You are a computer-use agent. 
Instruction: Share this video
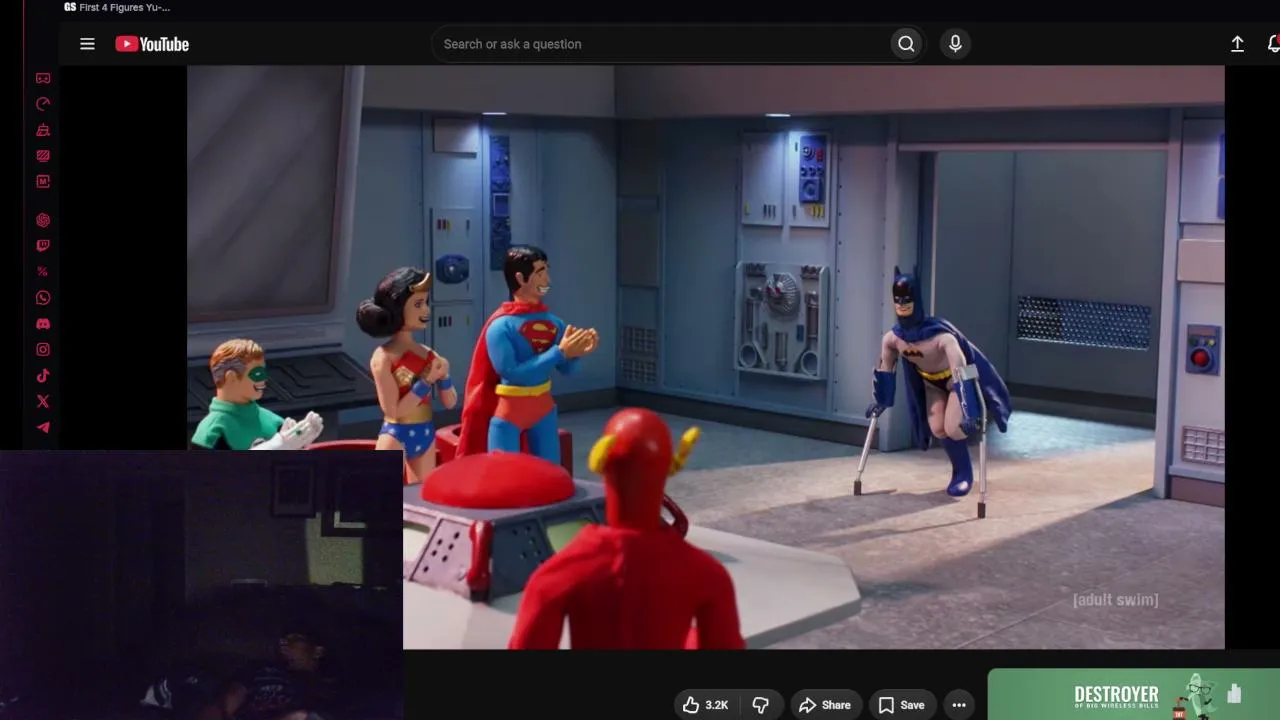pos(825,705)
